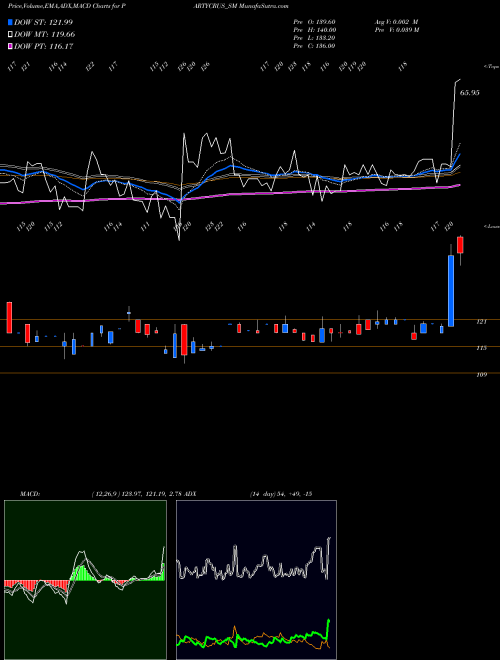Select the 'DOW MT: 119.66' legend text
500x660 pixels.
click(x=45, y=35)
